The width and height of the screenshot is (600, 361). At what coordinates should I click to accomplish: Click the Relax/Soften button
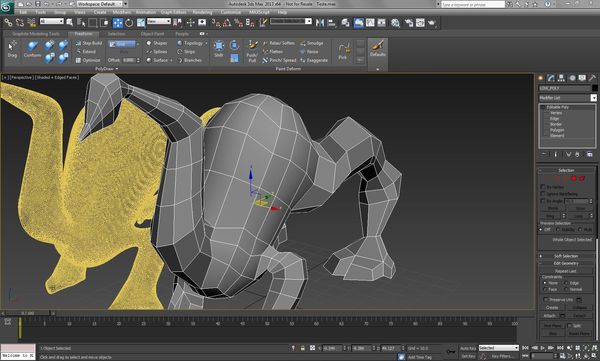coord(279,43)
